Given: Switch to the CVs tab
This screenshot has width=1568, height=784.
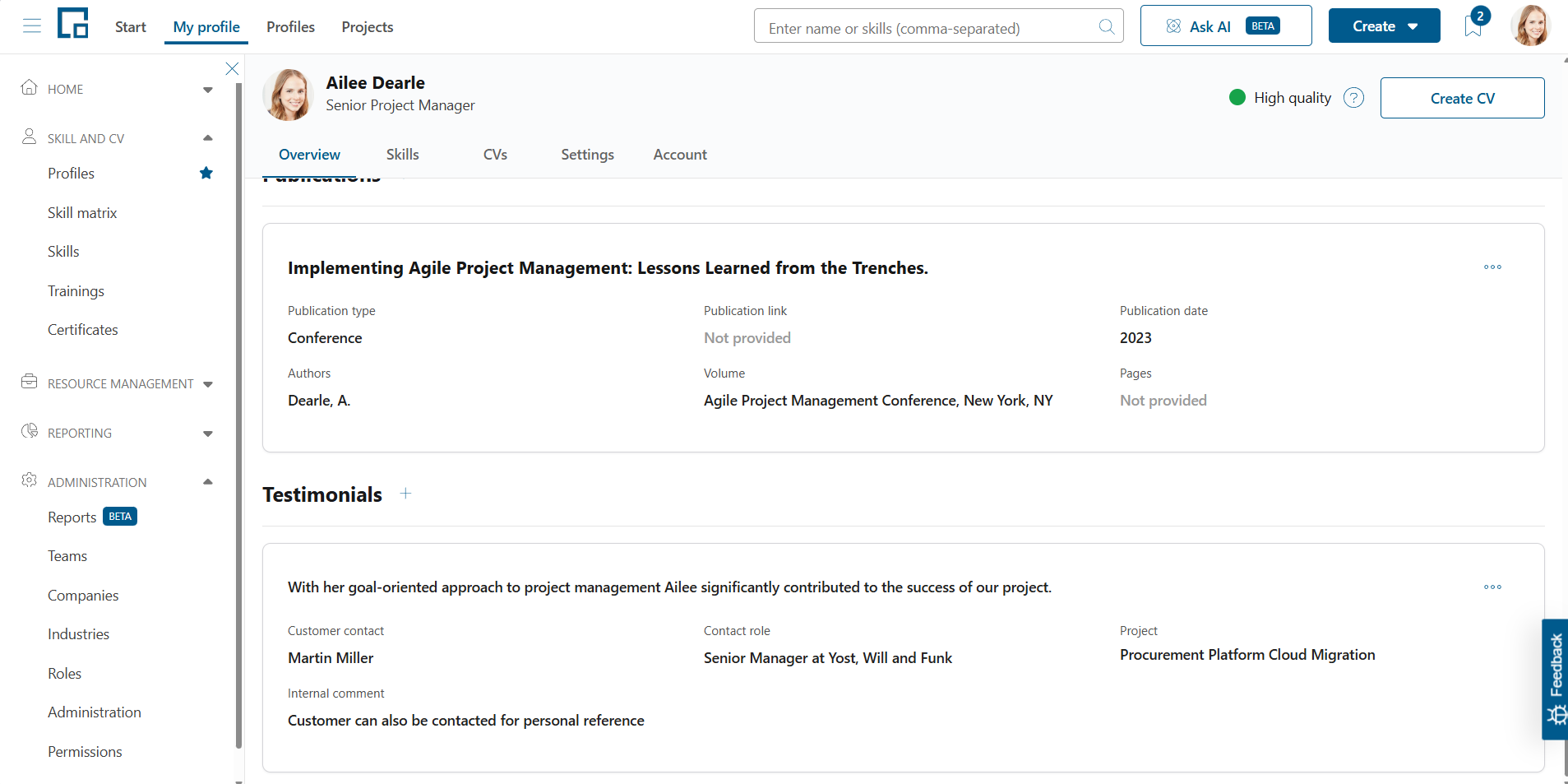Looking at the screenshot, I should pyautogui.click(x=495, y=155).
